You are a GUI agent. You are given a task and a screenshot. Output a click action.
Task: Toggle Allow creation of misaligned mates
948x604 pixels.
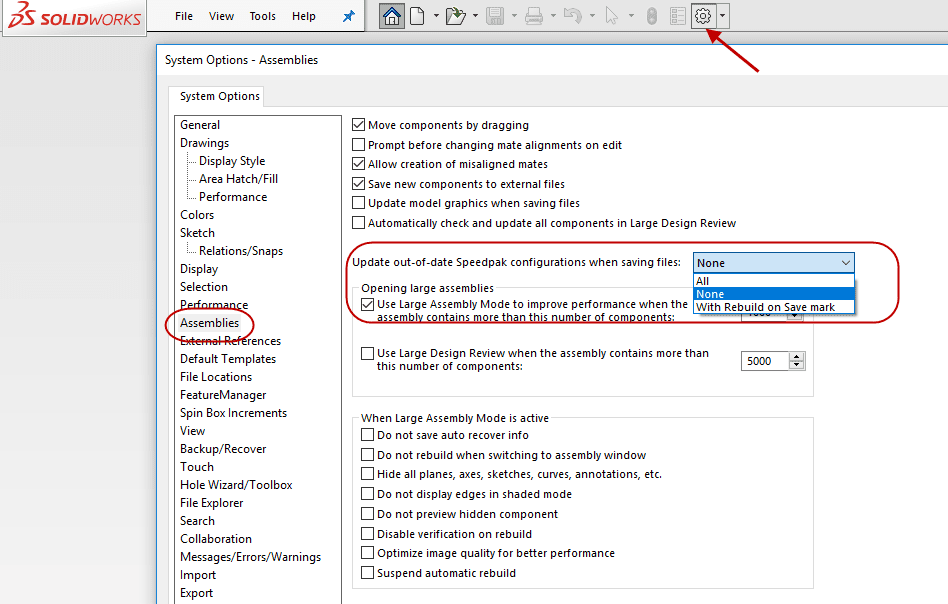click(359, 164)
